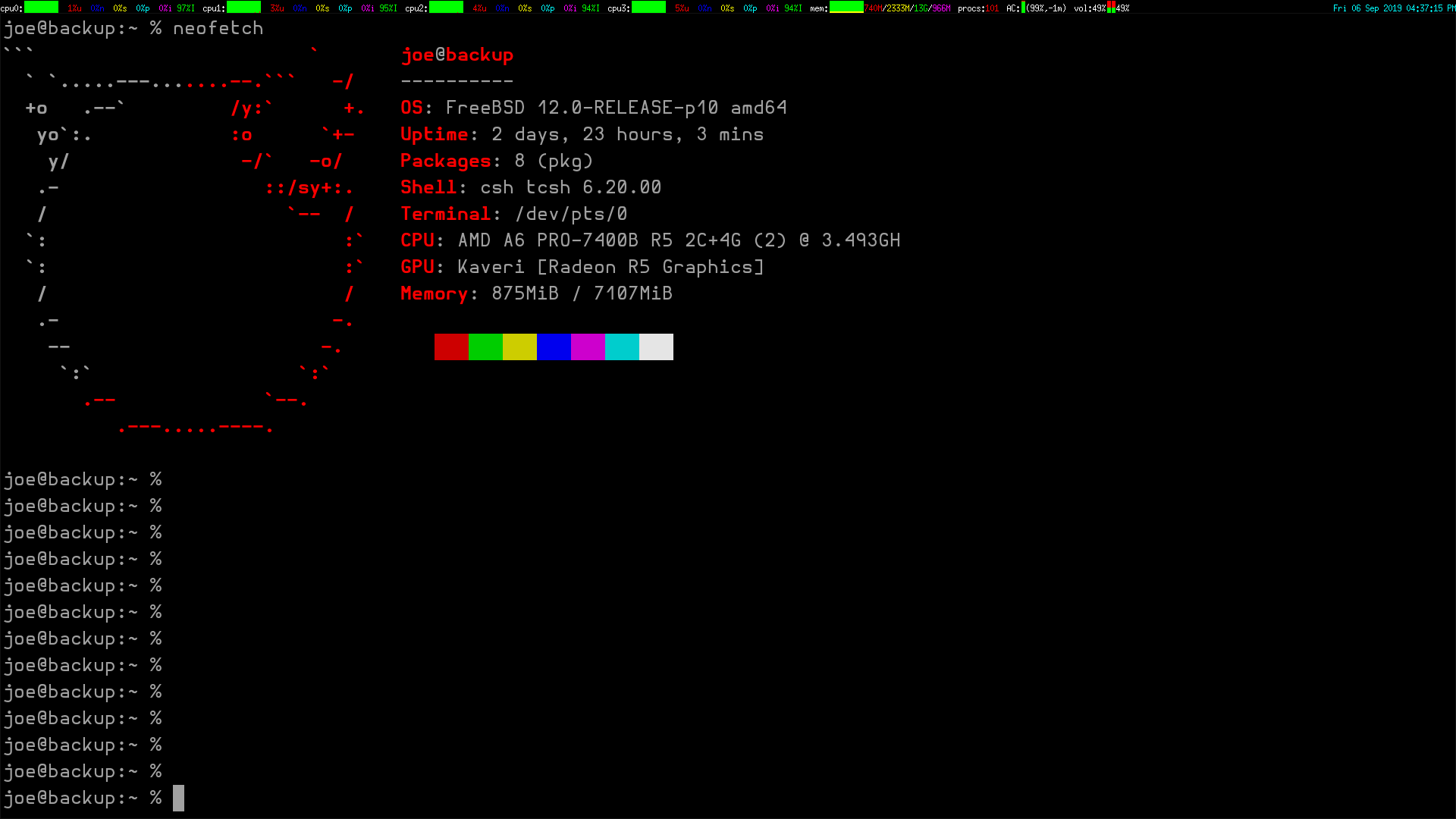1456x819 pixels.
Task: Click the yellow color block in neofetch palette
Action: point(519,347)
